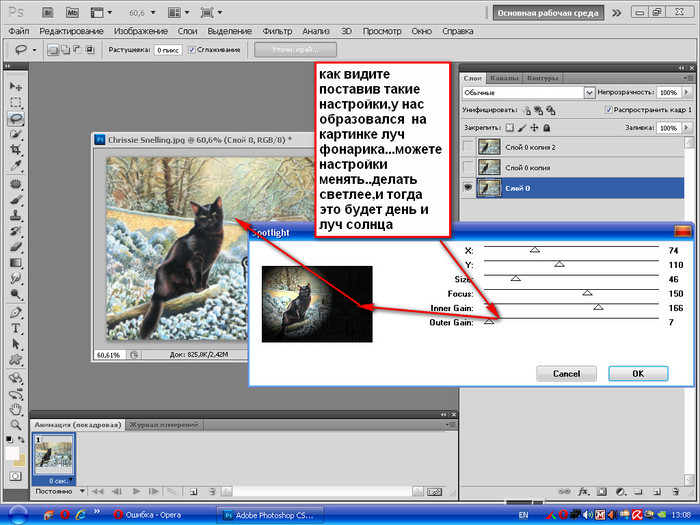
Task: Open Mini Bridge (Mb) icon
Action: pos(72,12)
